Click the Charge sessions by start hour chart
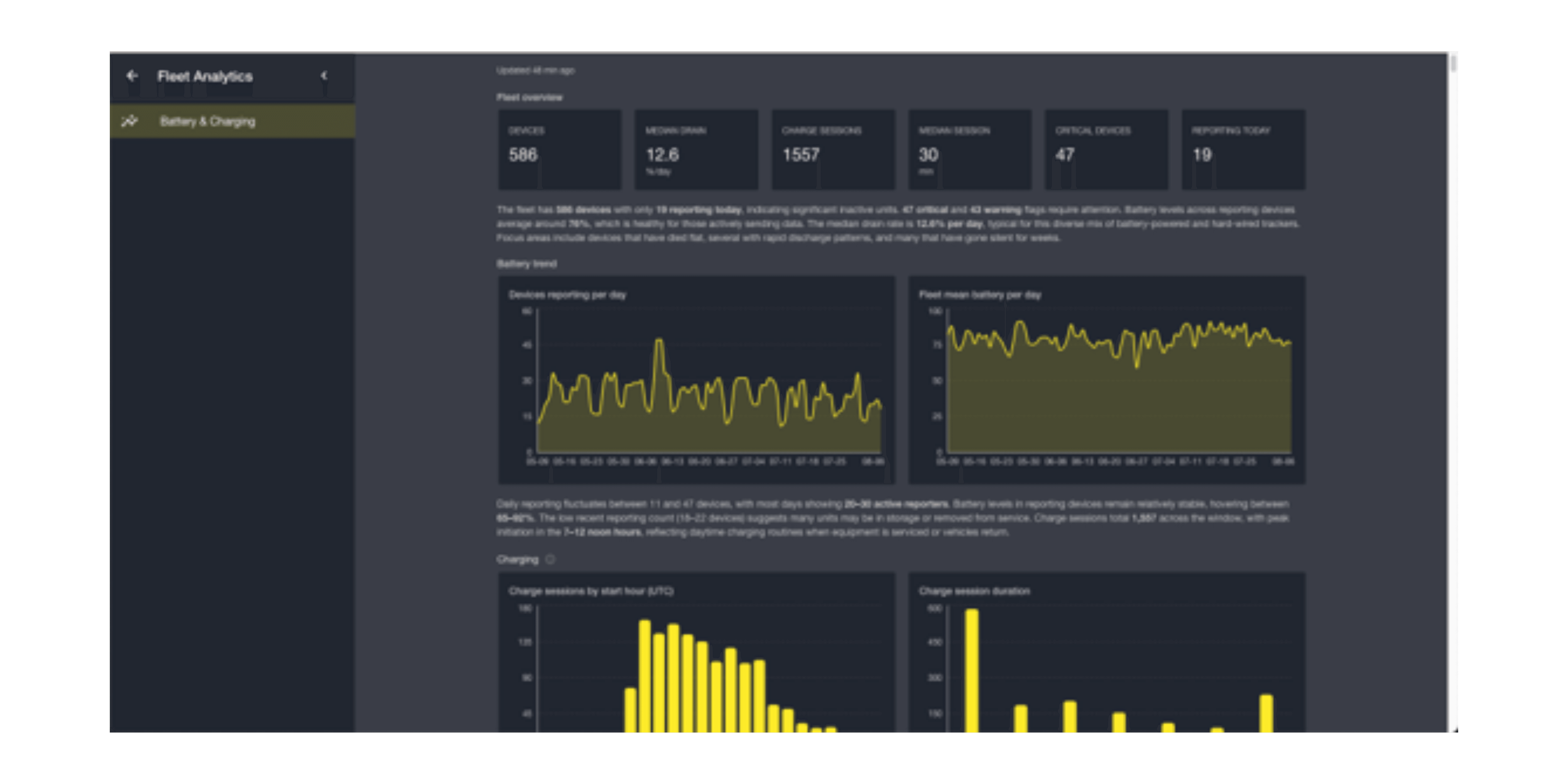 (x=696, y=652)
